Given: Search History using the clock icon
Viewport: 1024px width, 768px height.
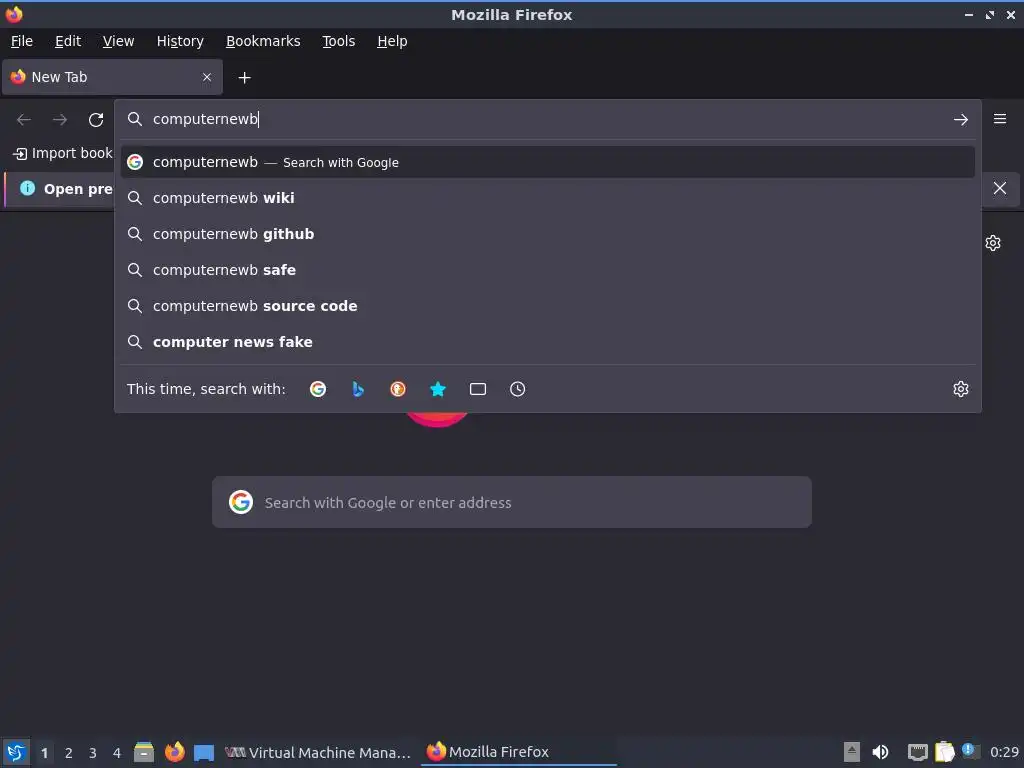Looking at the screenshot, I should [x=517, y=389].
